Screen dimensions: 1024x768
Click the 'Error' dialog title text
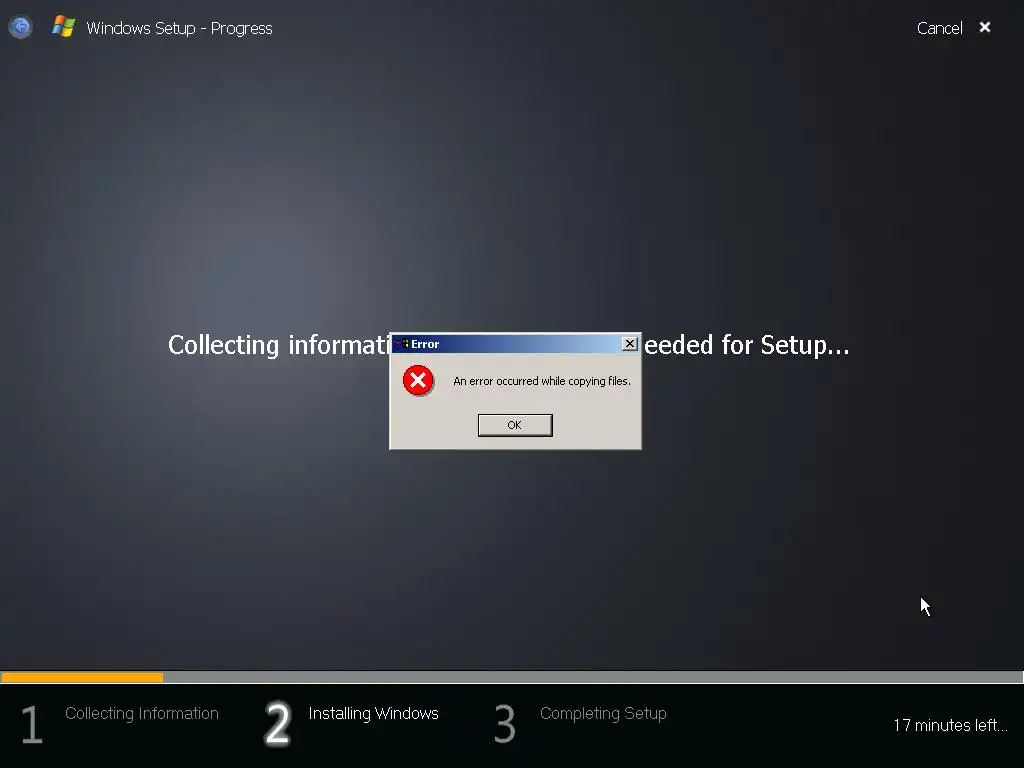424,344
